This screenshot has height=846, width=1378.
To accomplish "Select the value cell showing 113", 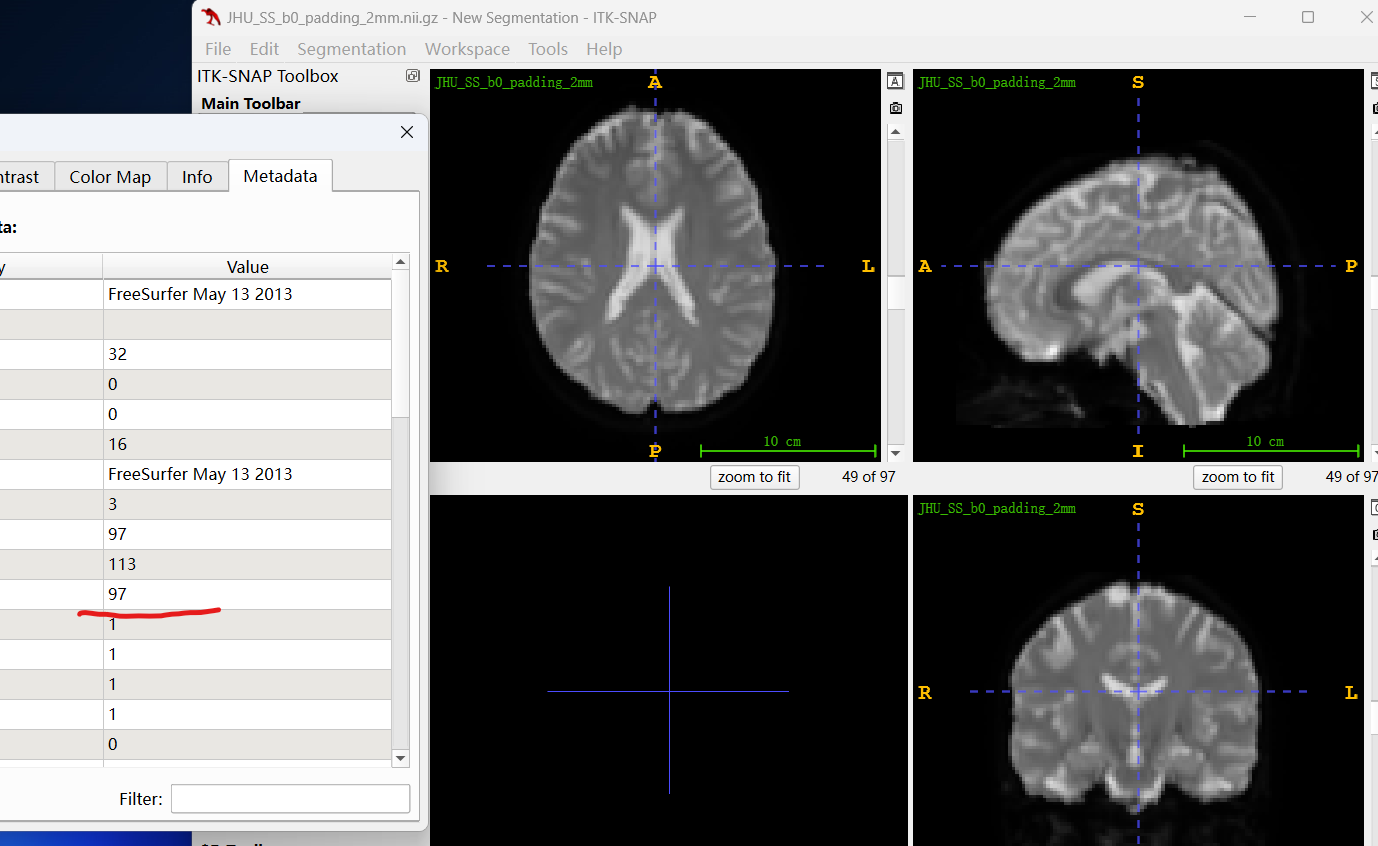I will click(x=247, y=564).
